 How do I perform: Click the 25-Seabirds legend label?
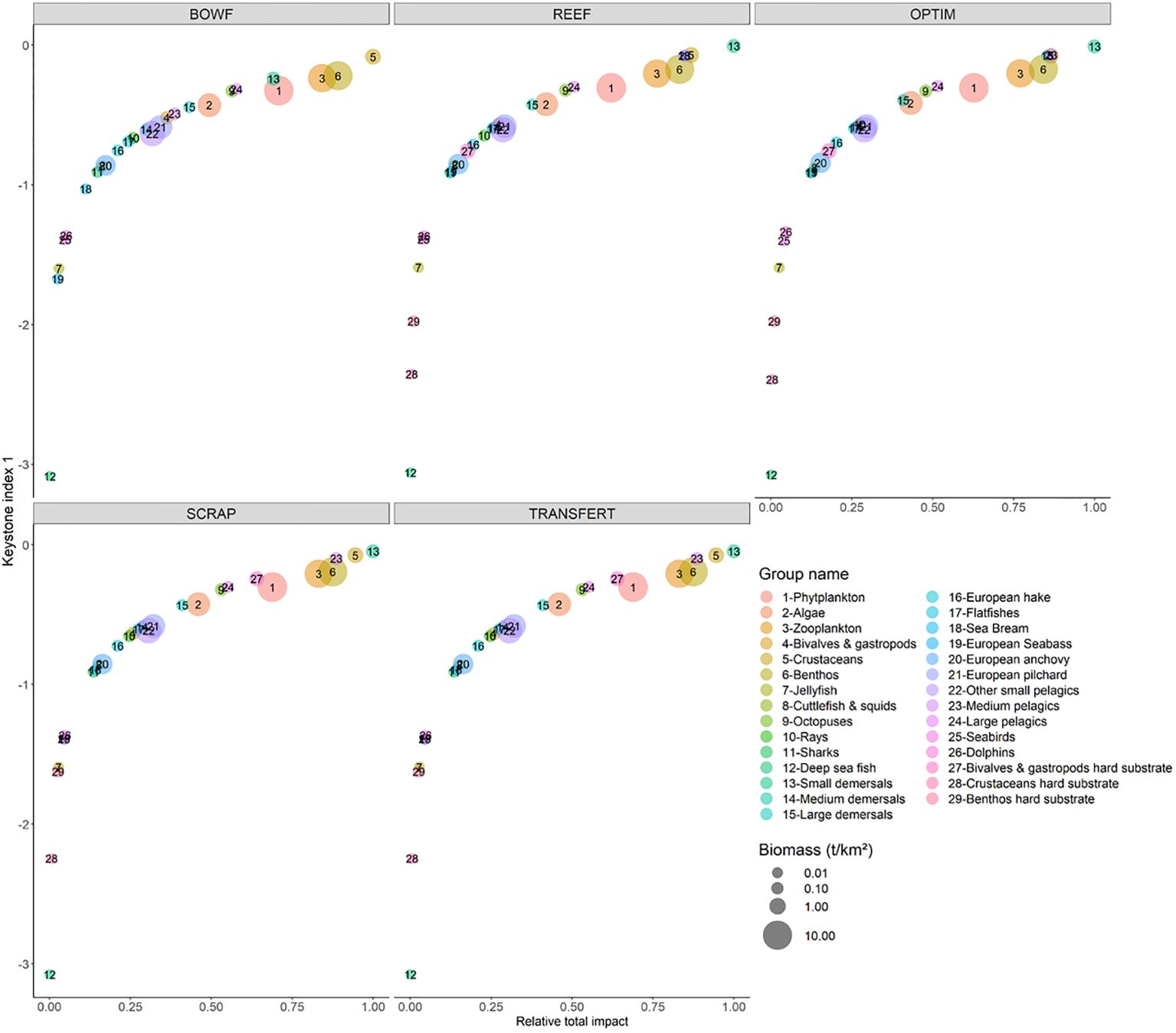[x=981, y=737]
